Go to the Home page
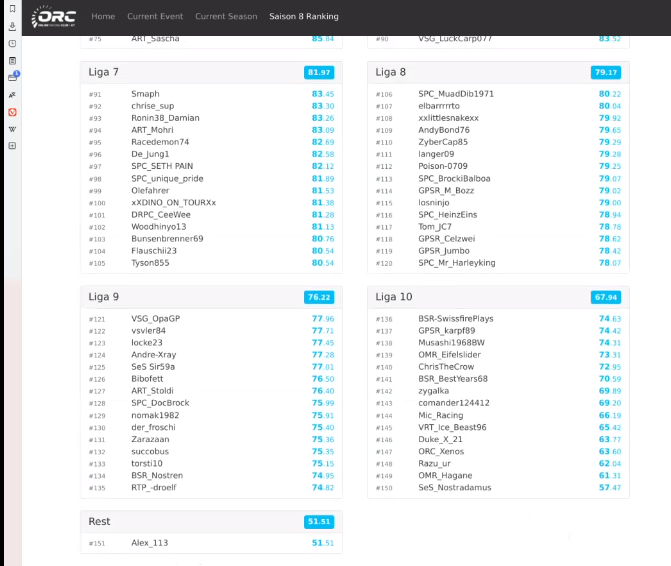This screenshot has height=566, width=671. click(103, 17)
